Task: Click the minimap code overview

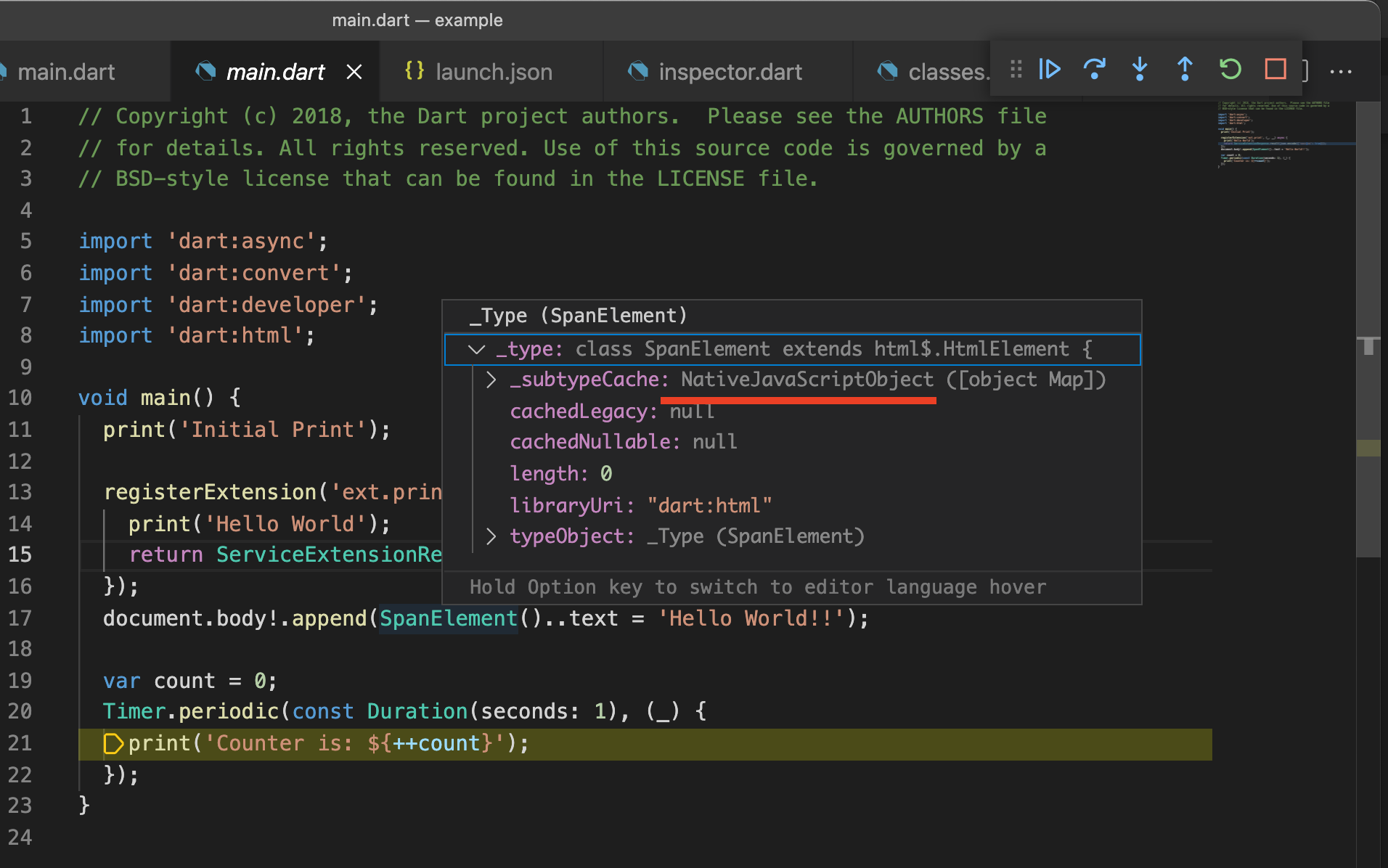Action: [x=1285, y=135]
